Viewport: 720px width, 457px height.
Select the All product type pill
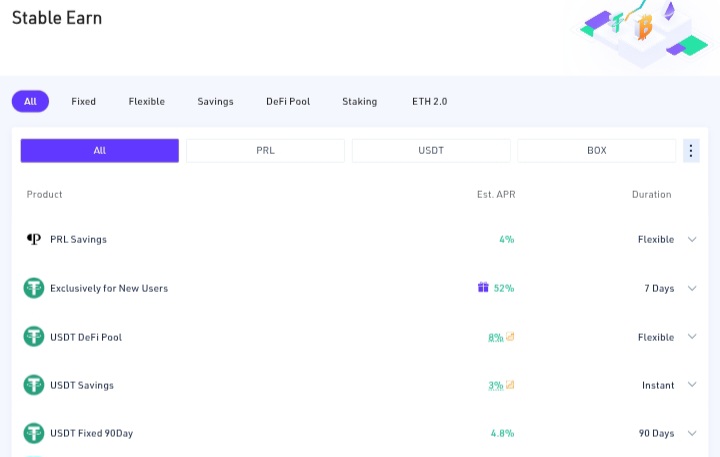pos(30,102)
